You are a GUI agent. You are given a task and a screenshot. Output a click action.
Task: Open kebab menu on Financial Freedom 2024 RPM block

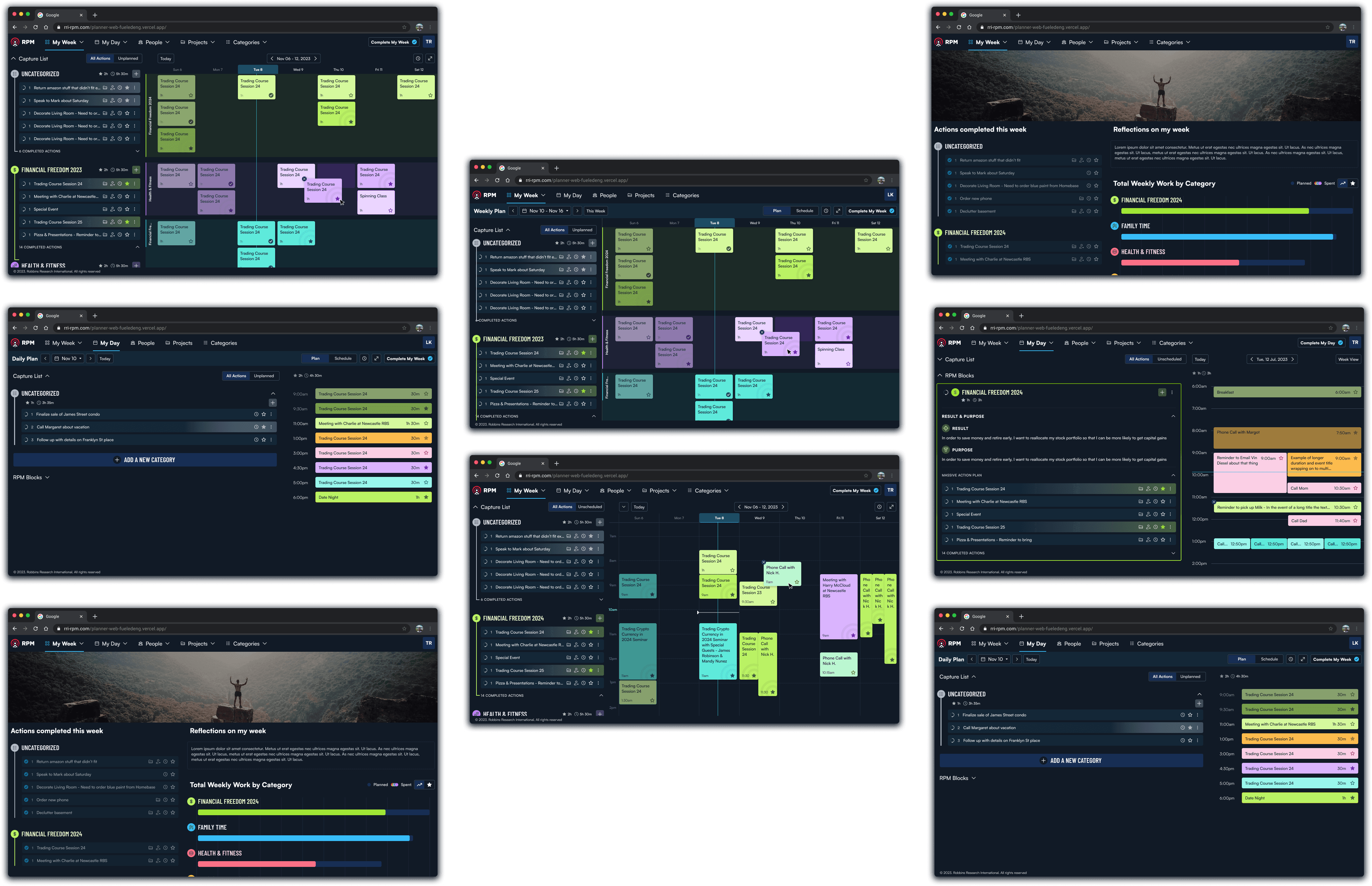click(x=1172, y=392)
